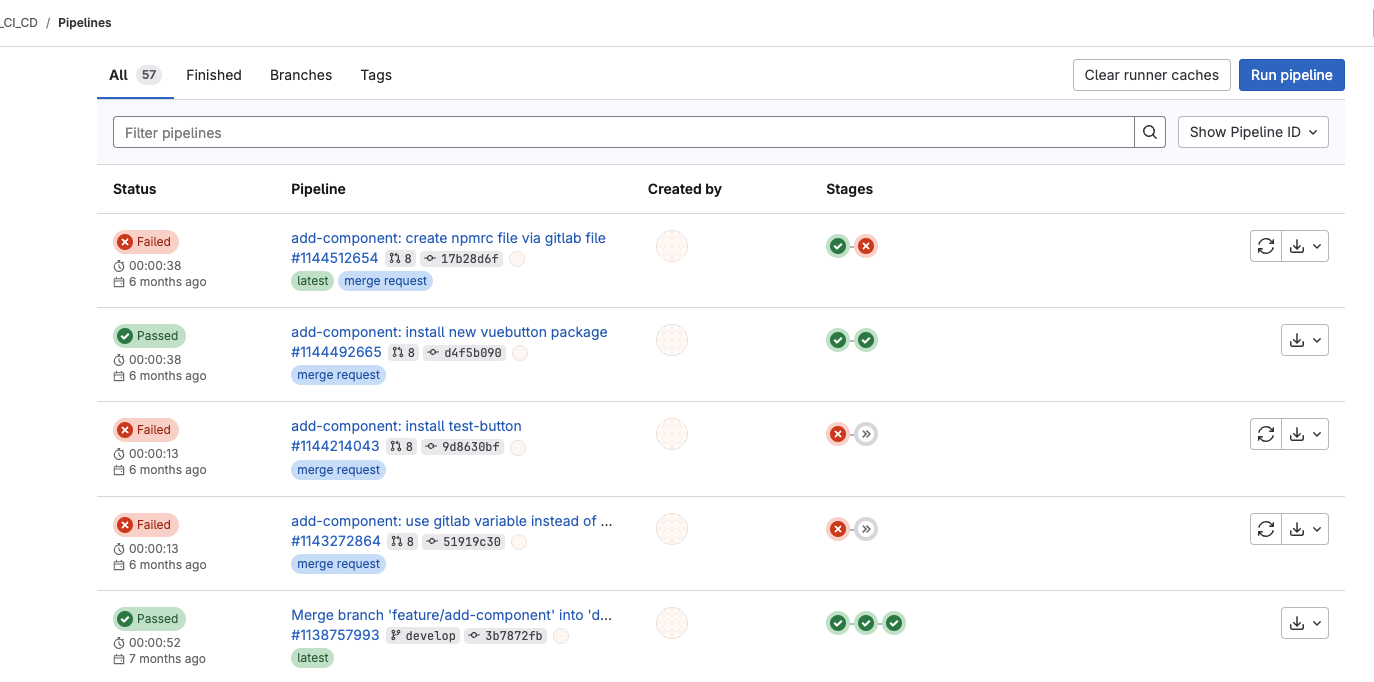This screenshot has height=682, width=1374.
Task: Switch to the Branches tab
Action: [x=301, y=75]
